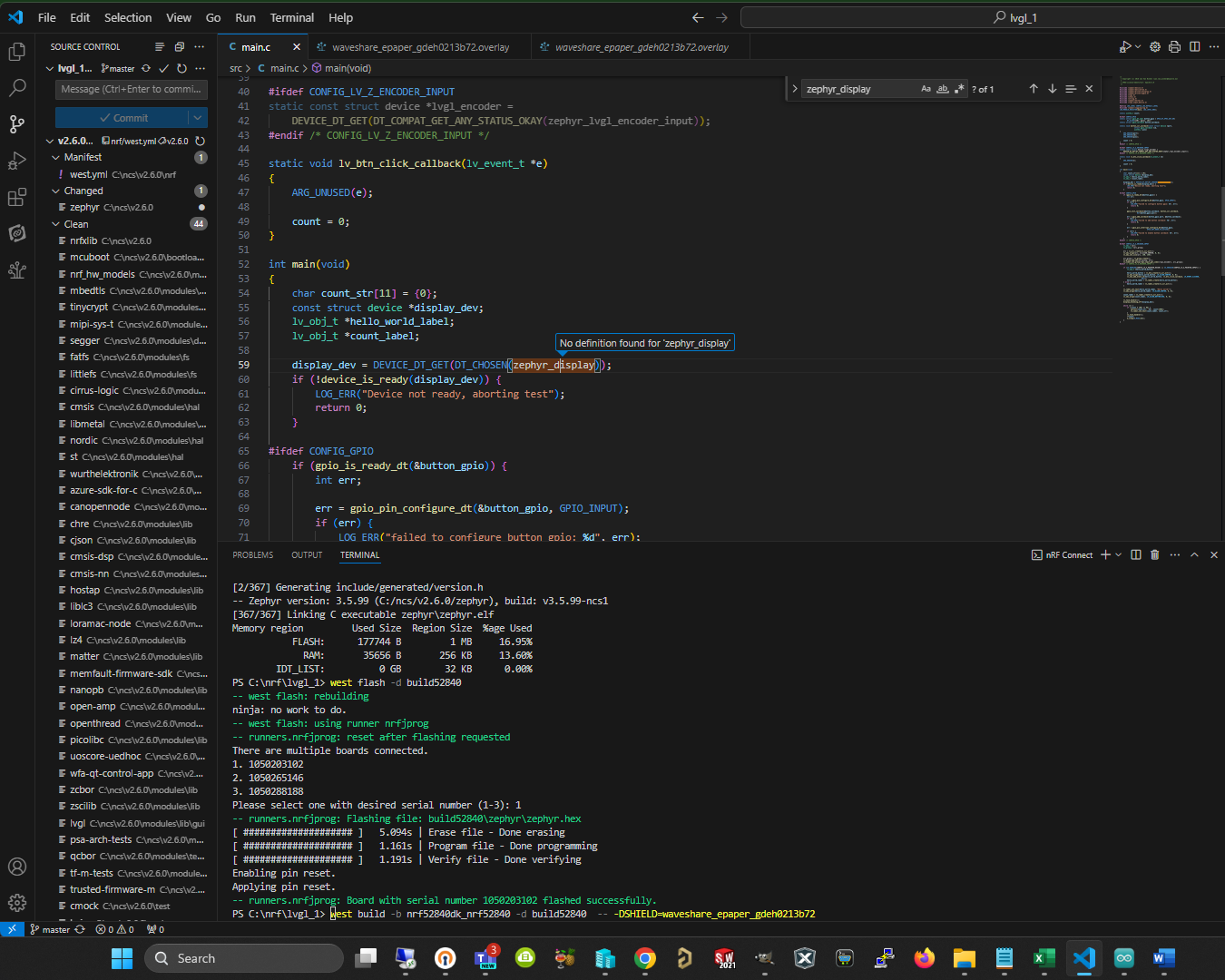Image resolution: width=1225 pixels, height=980 pixels.
Task: Open the Search view in activity bar
Action: 16,88
